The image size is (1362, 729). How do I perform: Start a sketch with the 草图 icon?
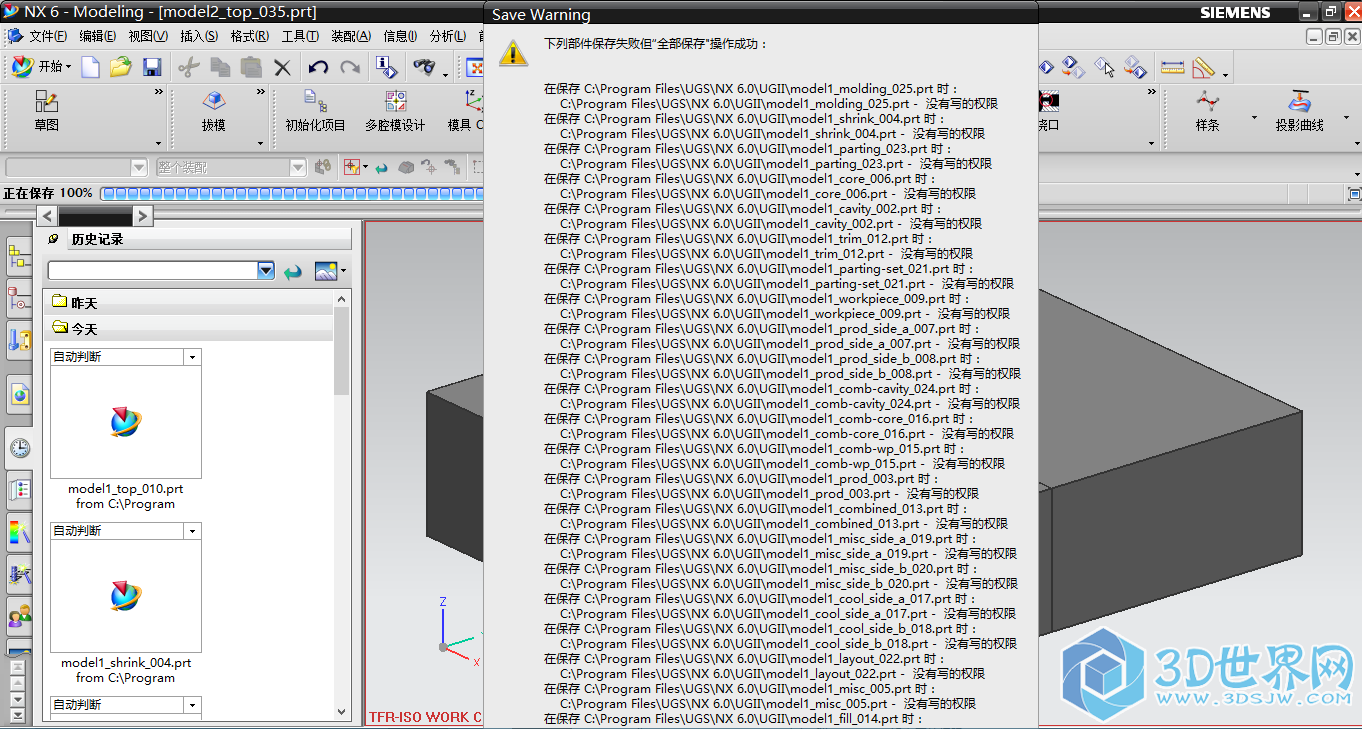[x=46, y=111]
